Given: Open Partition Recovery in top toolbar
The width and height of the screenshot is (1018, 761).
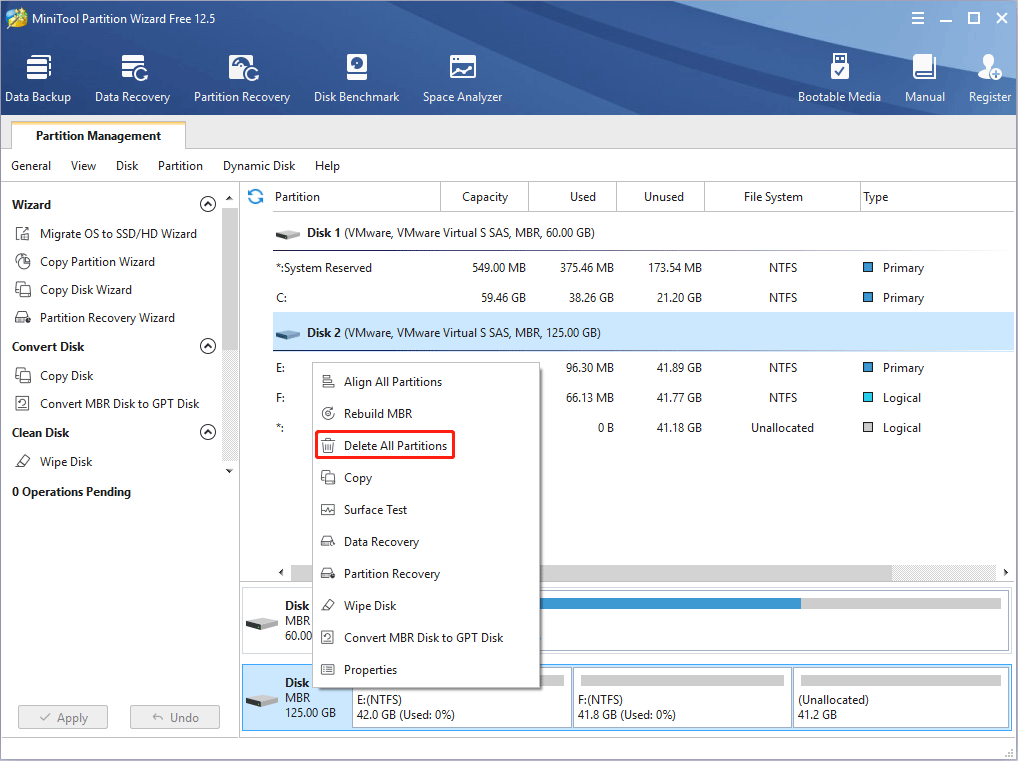Looking at the screenshot, I should tap(242, 79).
